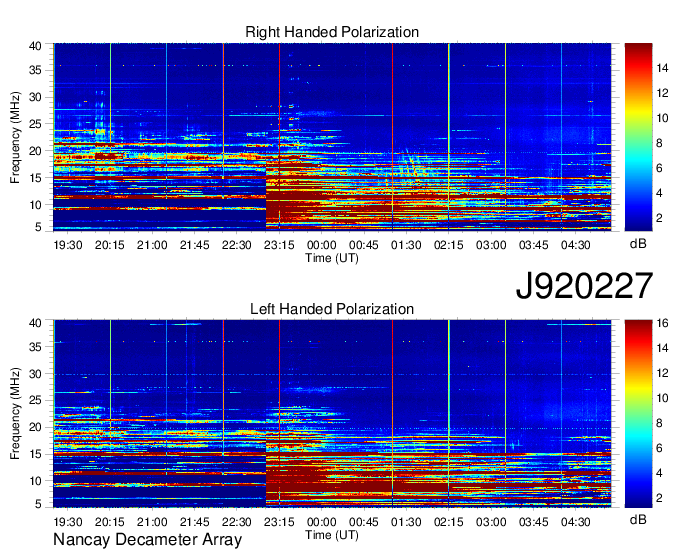
Task: Click the "Left Handed Polarization" plot title
Action: [332, 309]
